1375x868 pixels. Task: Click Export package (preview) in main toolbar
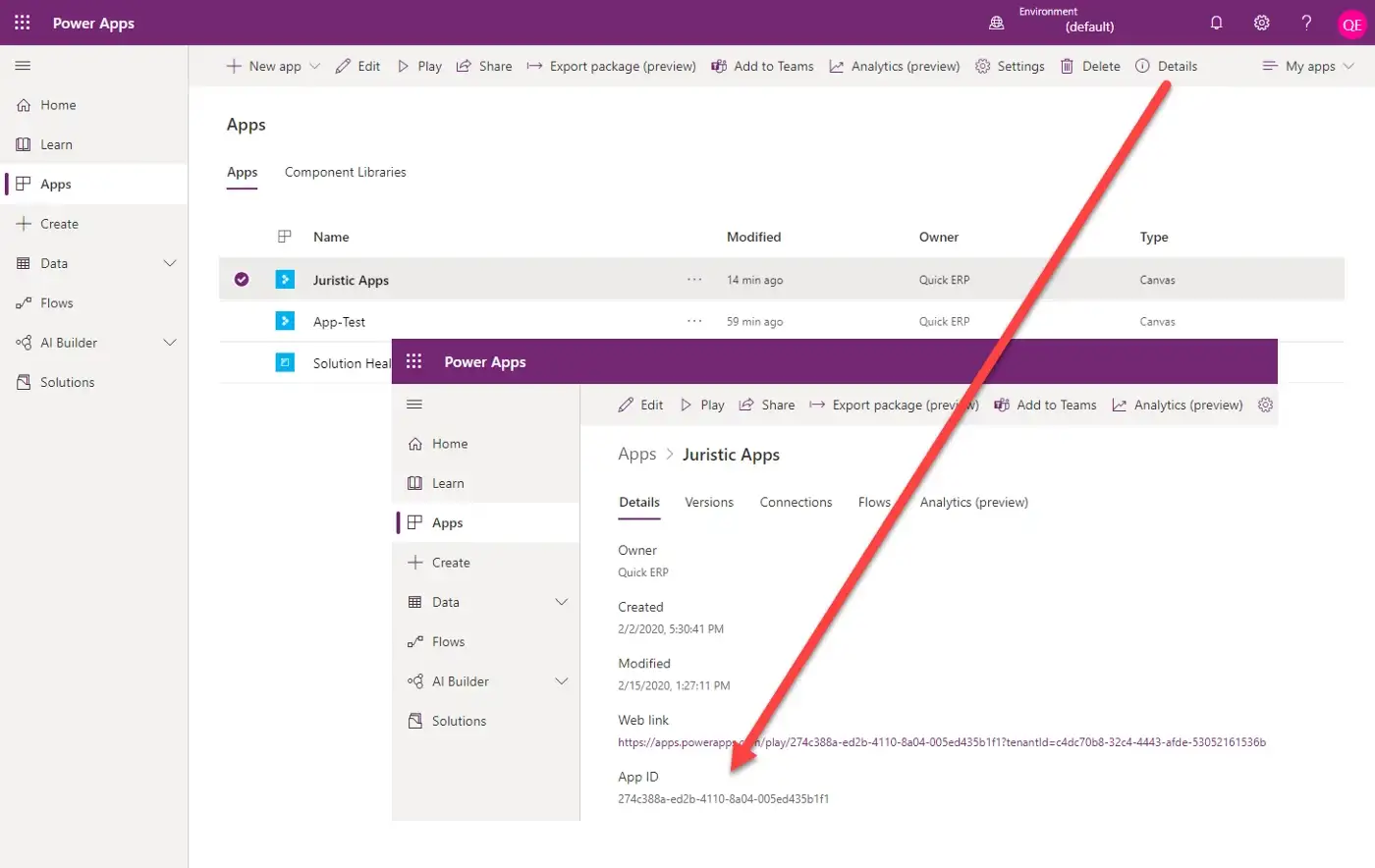611,66
